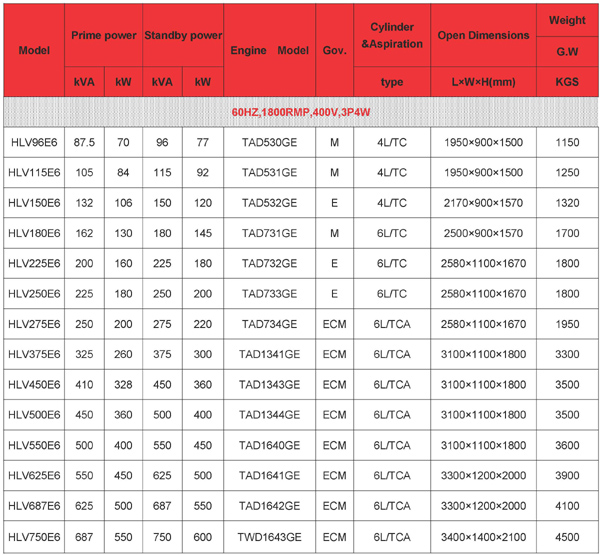Click the HLV96E6 model cell
Image resolution: width=600 pixels, height=555 pixels.
34,142
